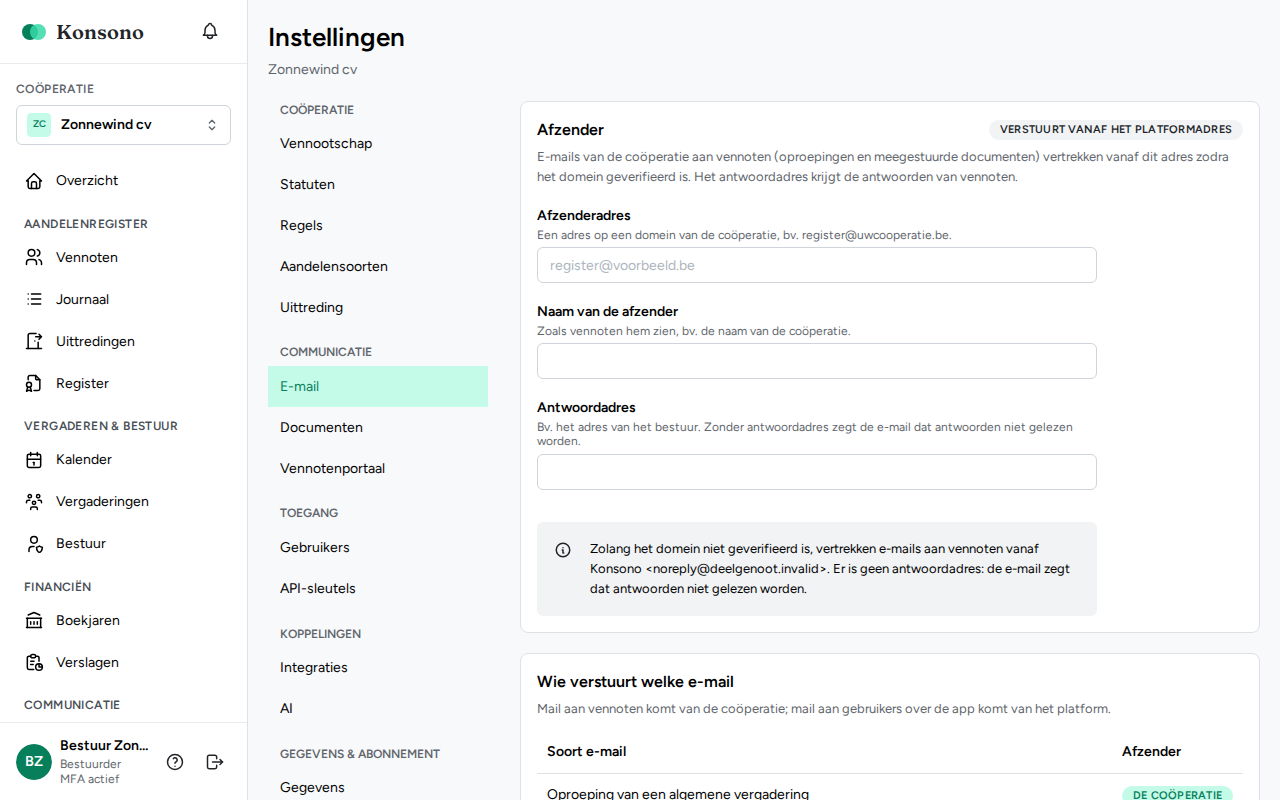
Task: Click the Antwoordadres text field
Action: [817, 472]
